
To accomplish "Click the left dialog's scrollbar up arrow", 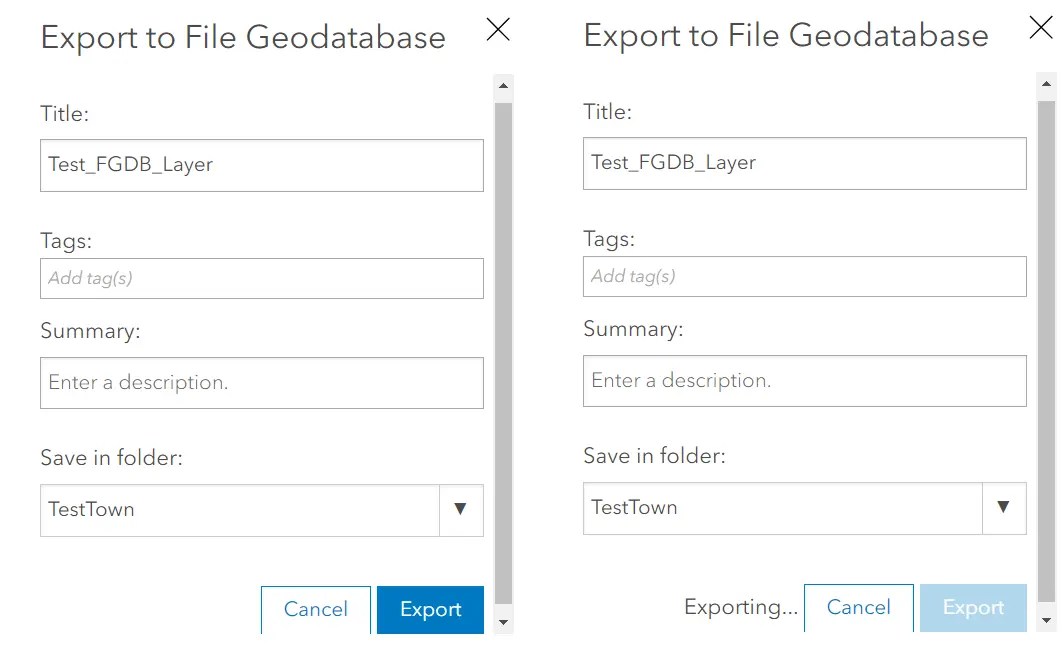I will click(x=503, y=84).
